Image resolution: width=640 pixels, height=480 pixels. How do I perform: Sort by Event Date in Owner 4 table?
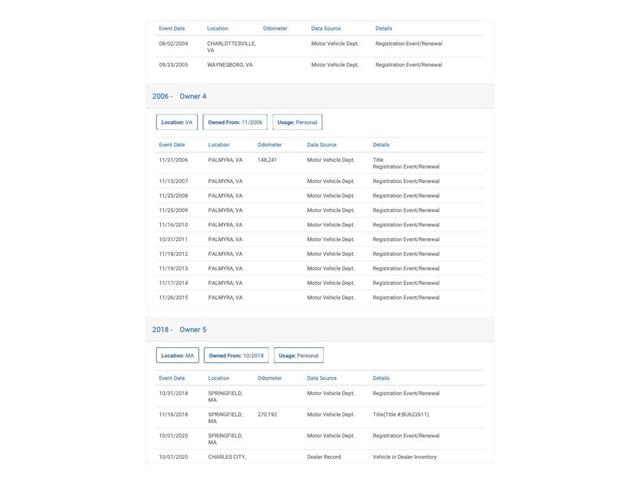tap(172, 145)
